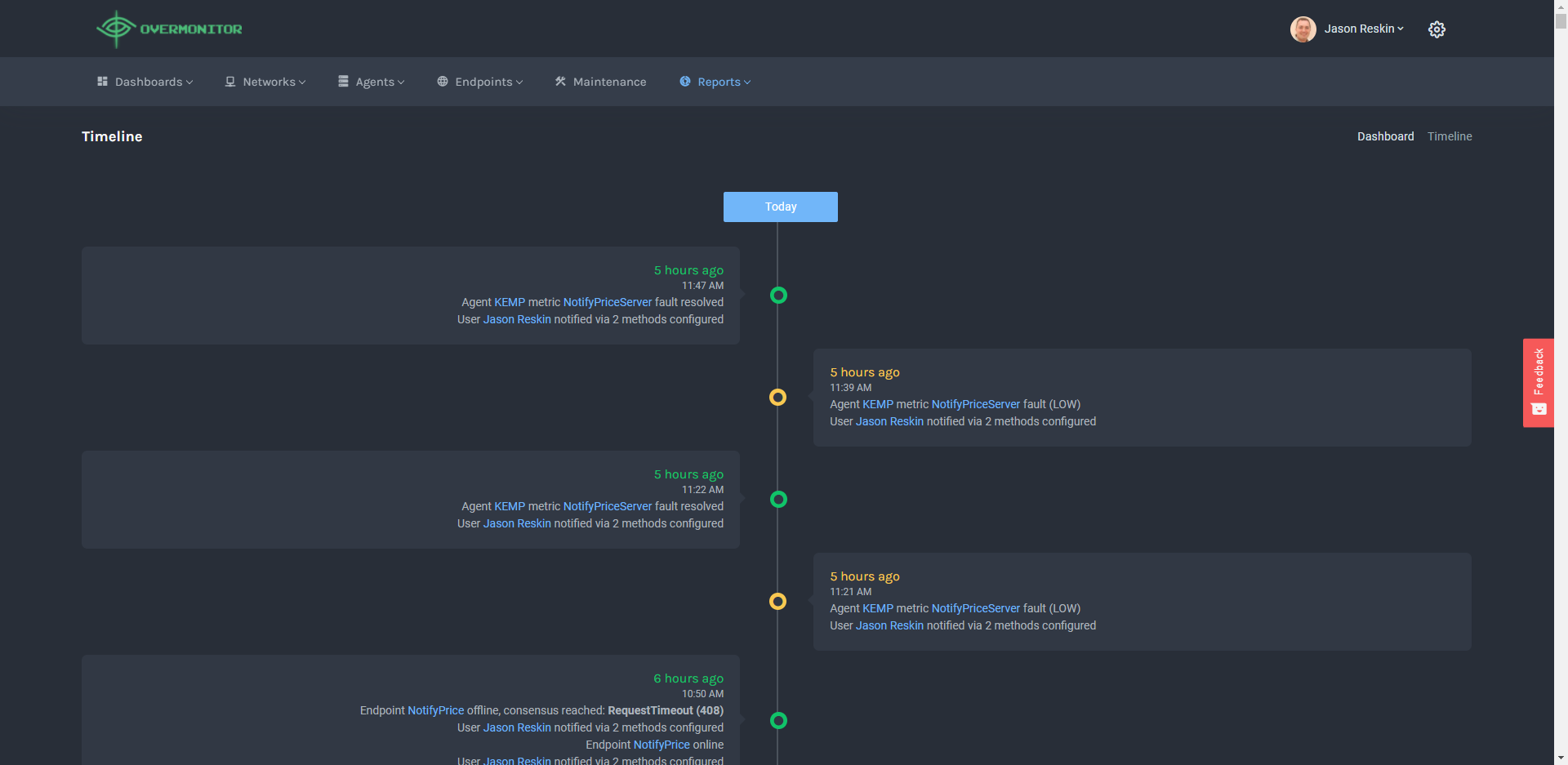Click the Overmonitor logo icon

(x=116, y=28)
